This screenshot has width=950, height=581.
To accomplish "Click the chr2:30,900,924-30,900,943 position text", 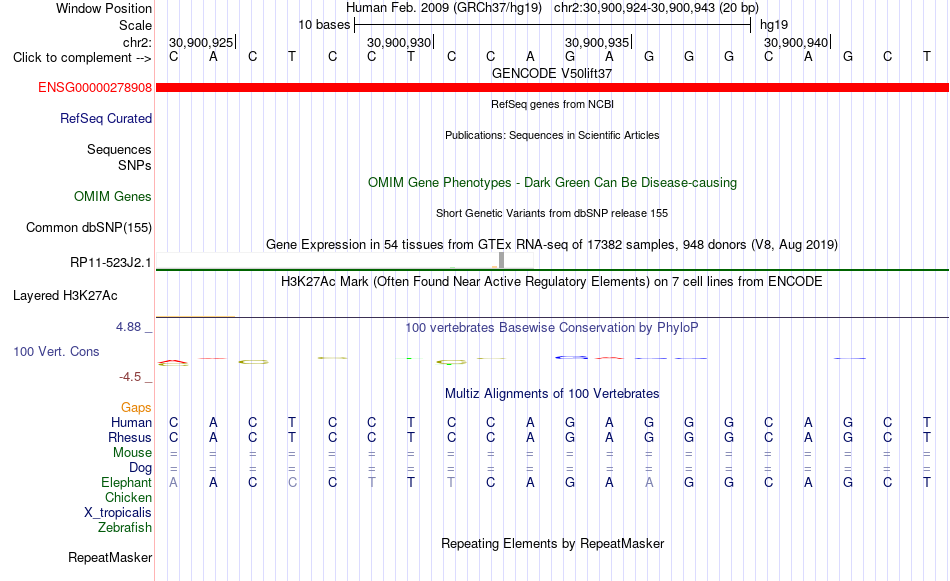I will pyautogui.click(x=656, y=8).
